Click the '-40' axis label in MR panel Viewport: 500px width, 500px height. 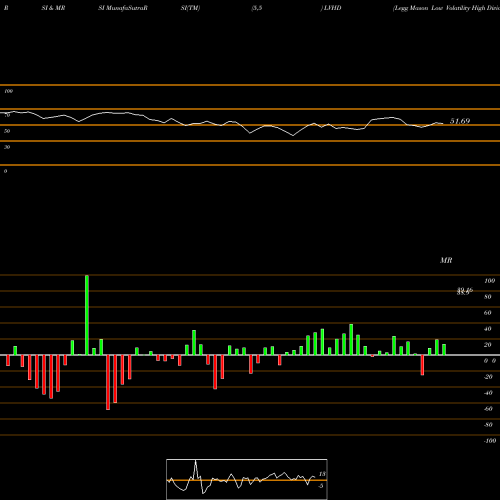(488, 393)
